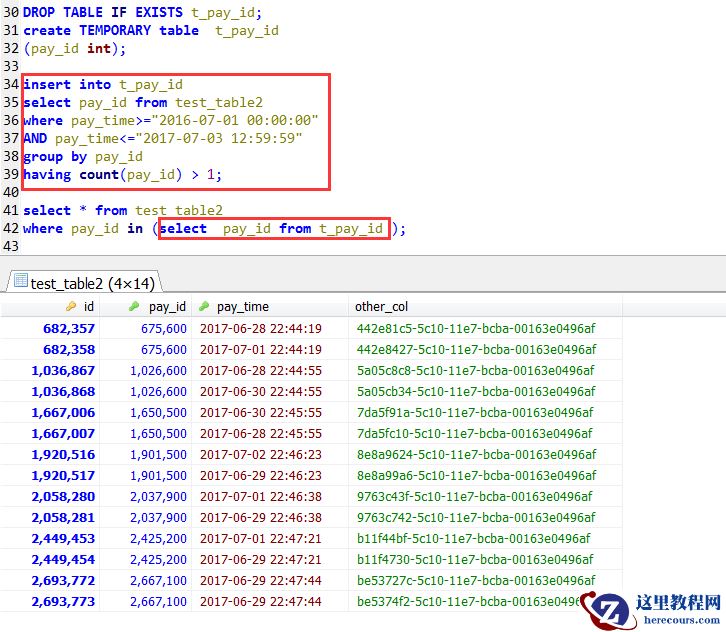Place cursor on line 32 (pay_id int); definition

click(75, 49)
